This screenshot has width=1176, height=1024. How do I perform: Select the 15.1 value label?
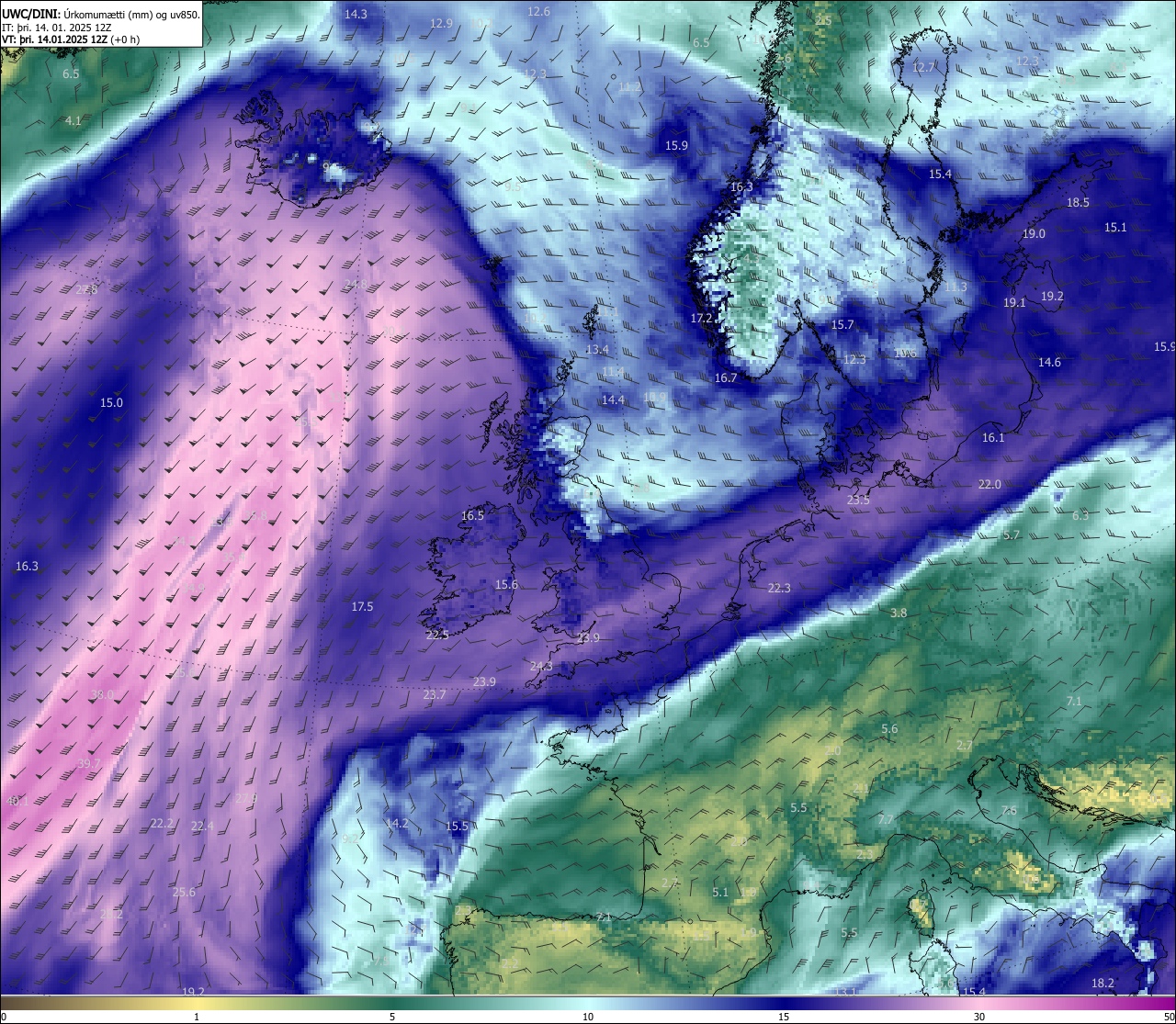(1115, 227)
